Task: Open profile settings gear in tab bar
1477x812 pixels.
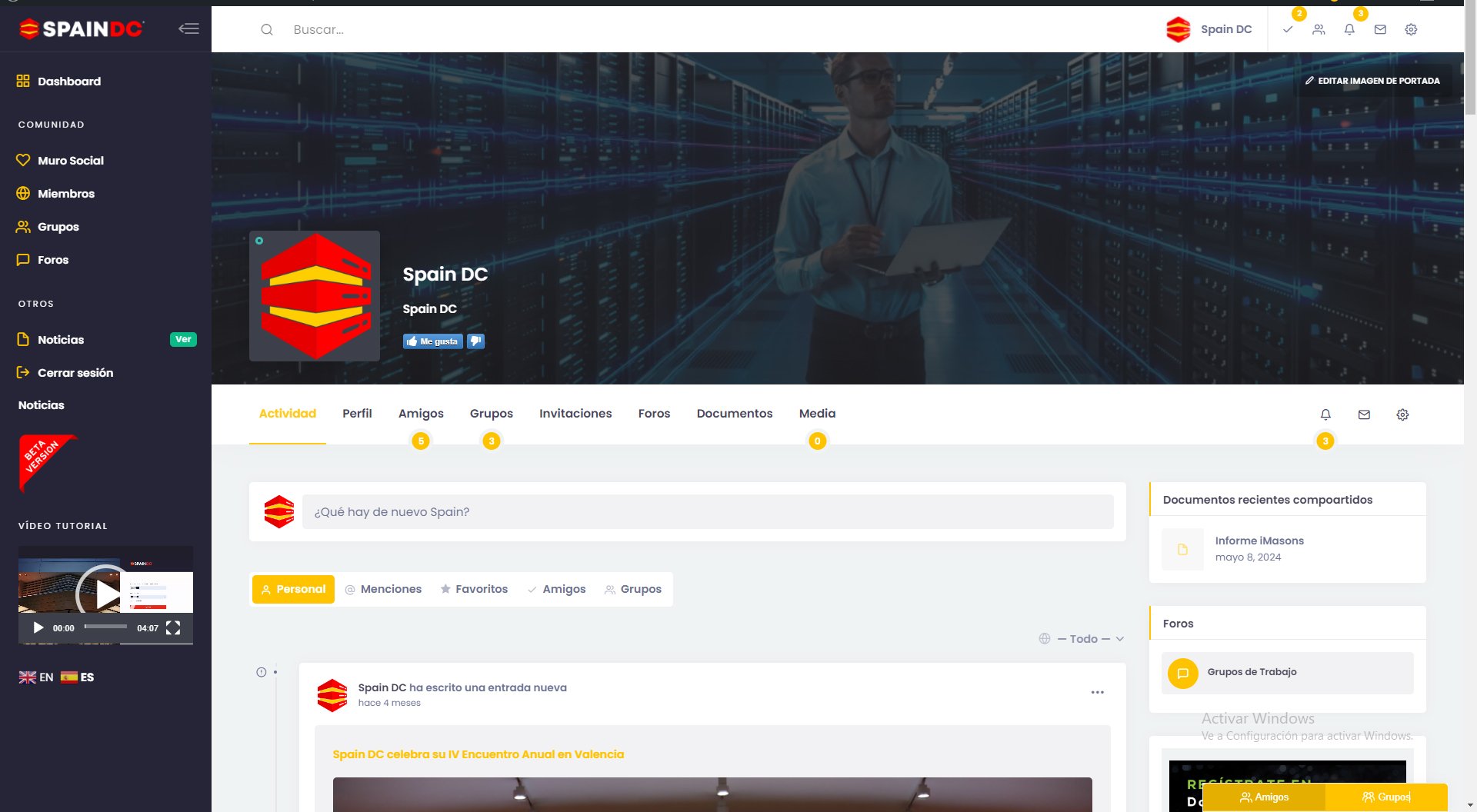Action: pos(1402,414)
